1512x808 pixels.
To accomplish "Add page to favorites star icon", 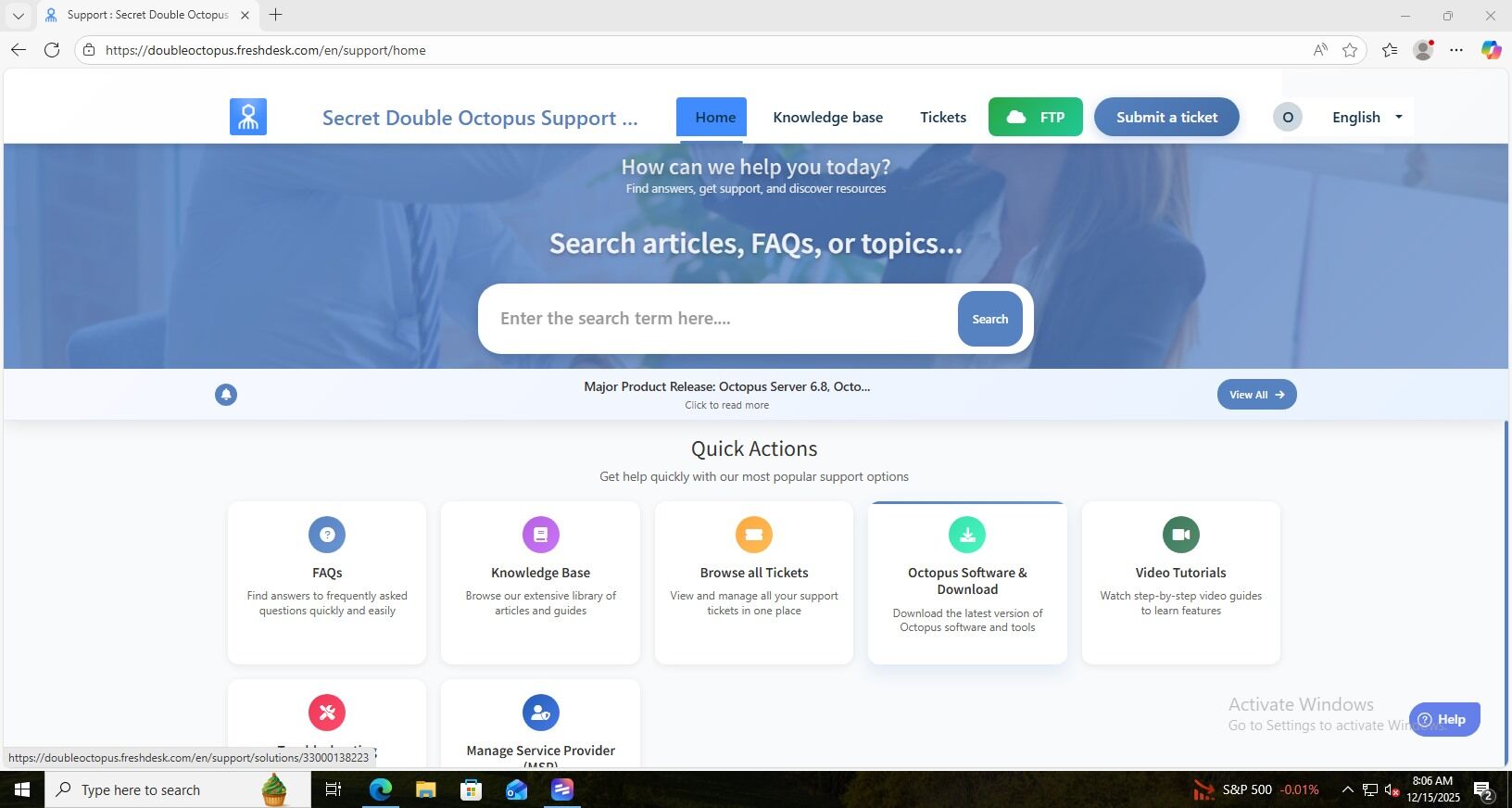I will click(1350, 50).
